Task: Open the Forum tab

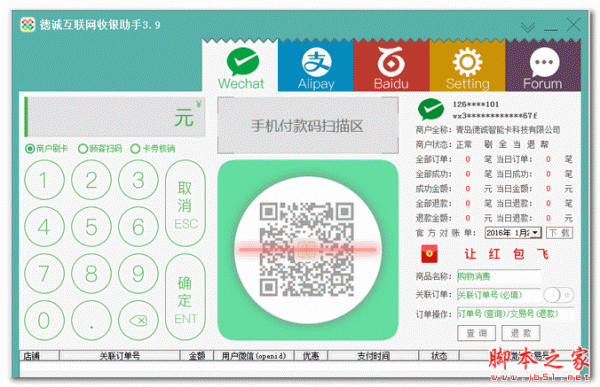Action: [543, 66]
